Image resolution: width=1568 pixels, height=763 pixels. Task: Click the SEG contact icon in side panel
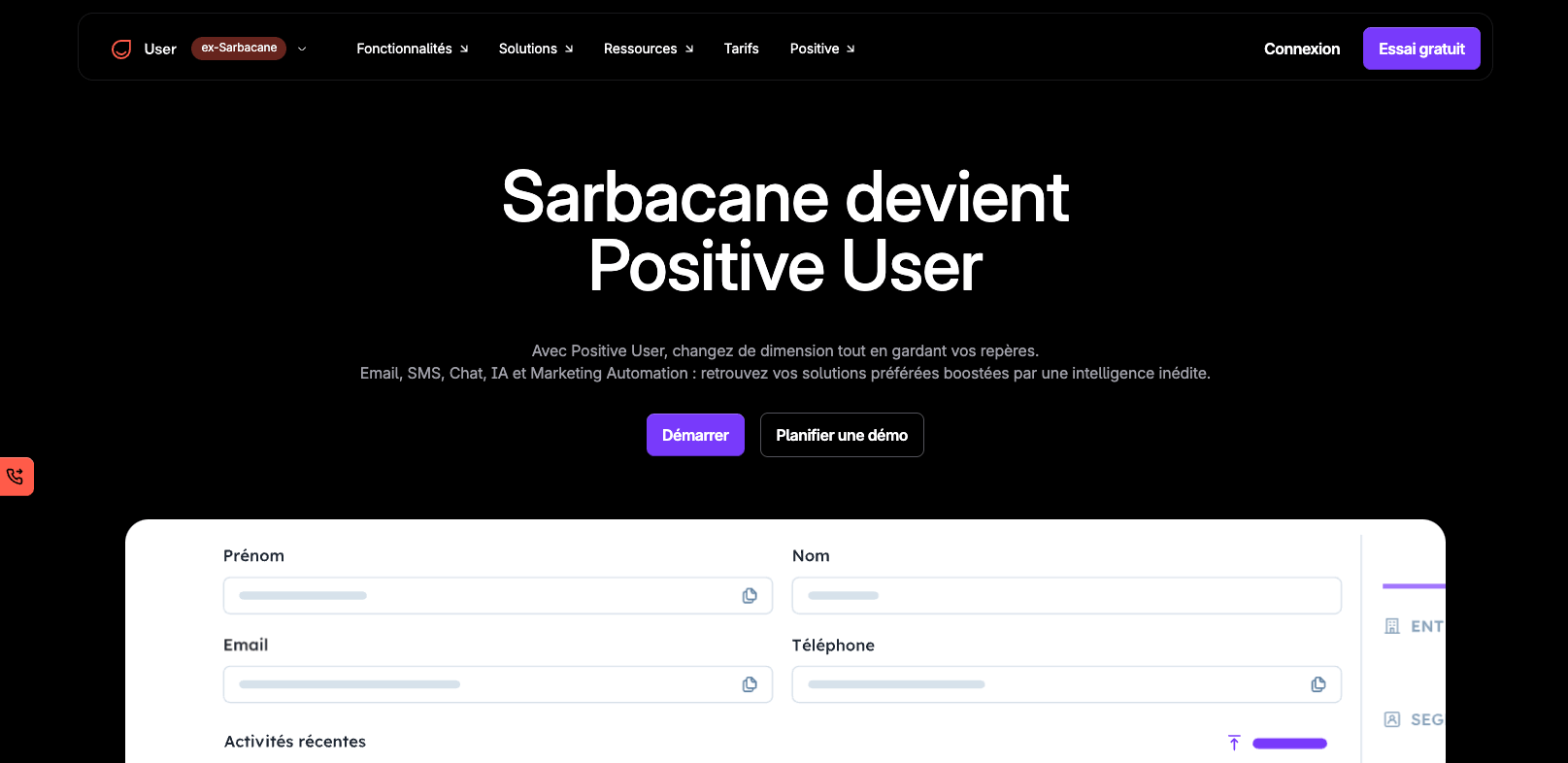point(1392,719)
